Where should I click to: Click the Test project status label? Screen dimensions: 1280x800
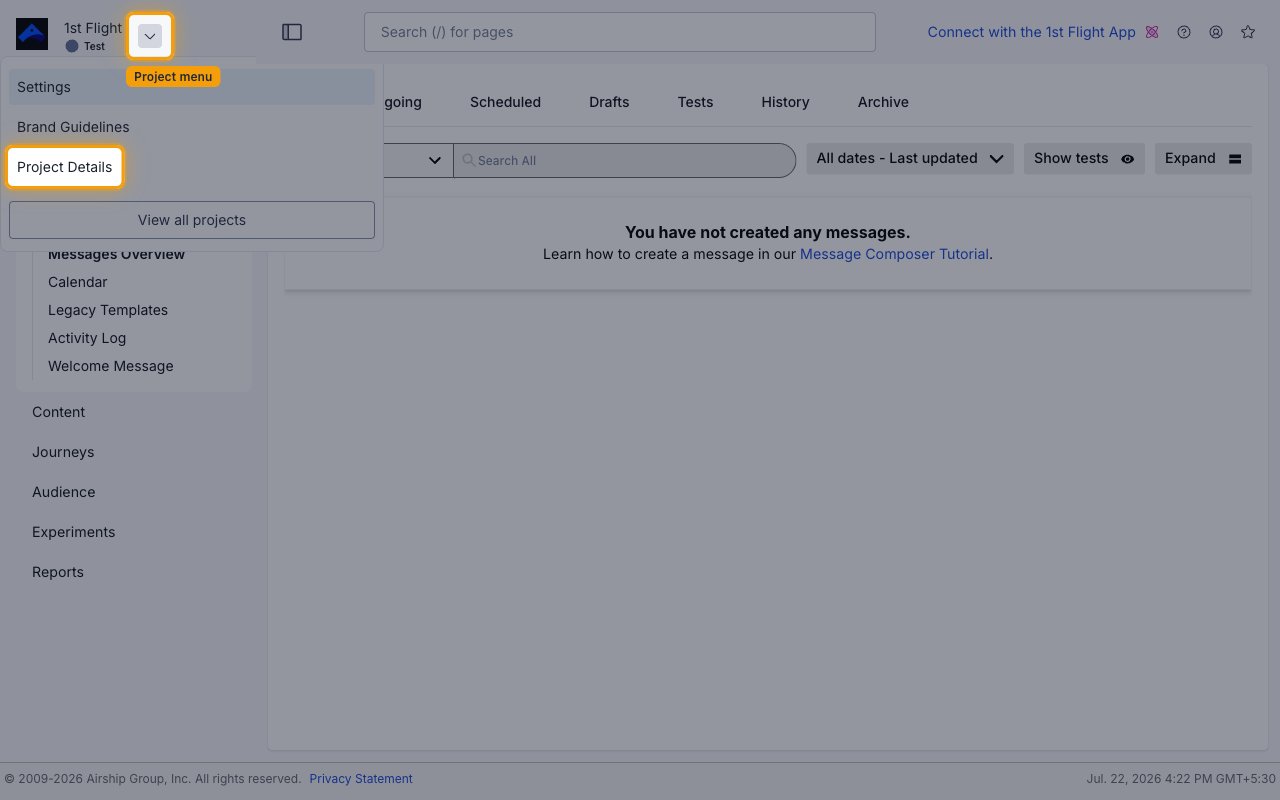94,46
